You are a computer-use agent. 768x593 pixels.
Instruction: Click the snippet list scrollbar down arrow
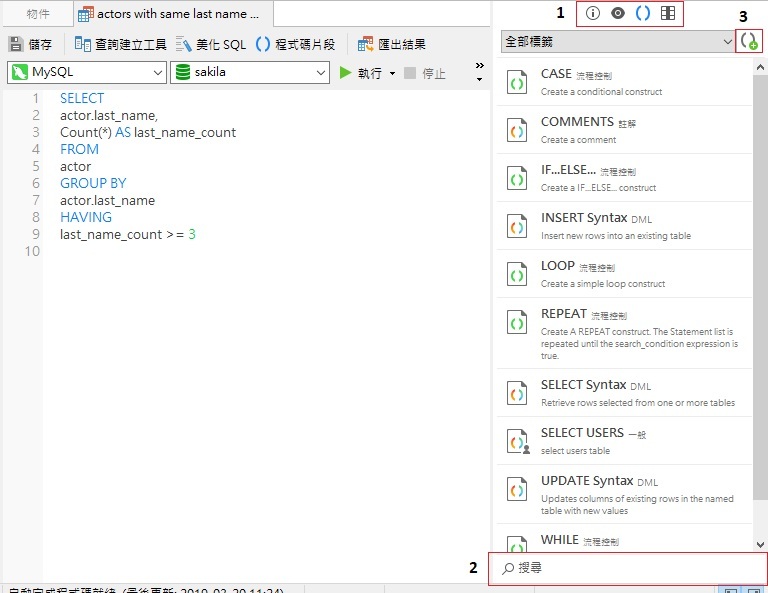click(x=761, y=544)
